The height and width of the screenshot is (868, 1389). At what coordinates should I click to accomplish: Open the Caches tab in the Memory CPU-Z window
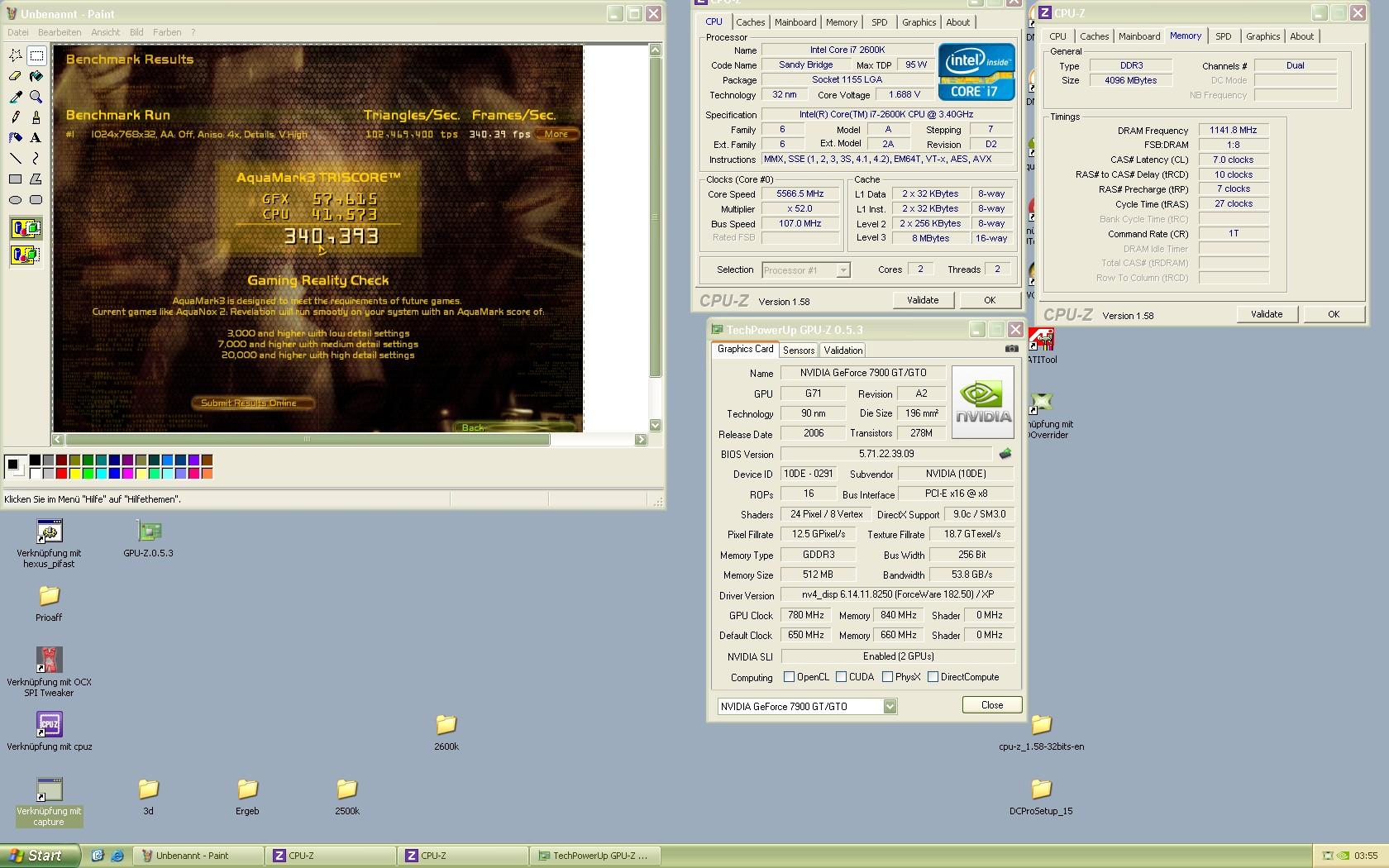[1094, 36]
